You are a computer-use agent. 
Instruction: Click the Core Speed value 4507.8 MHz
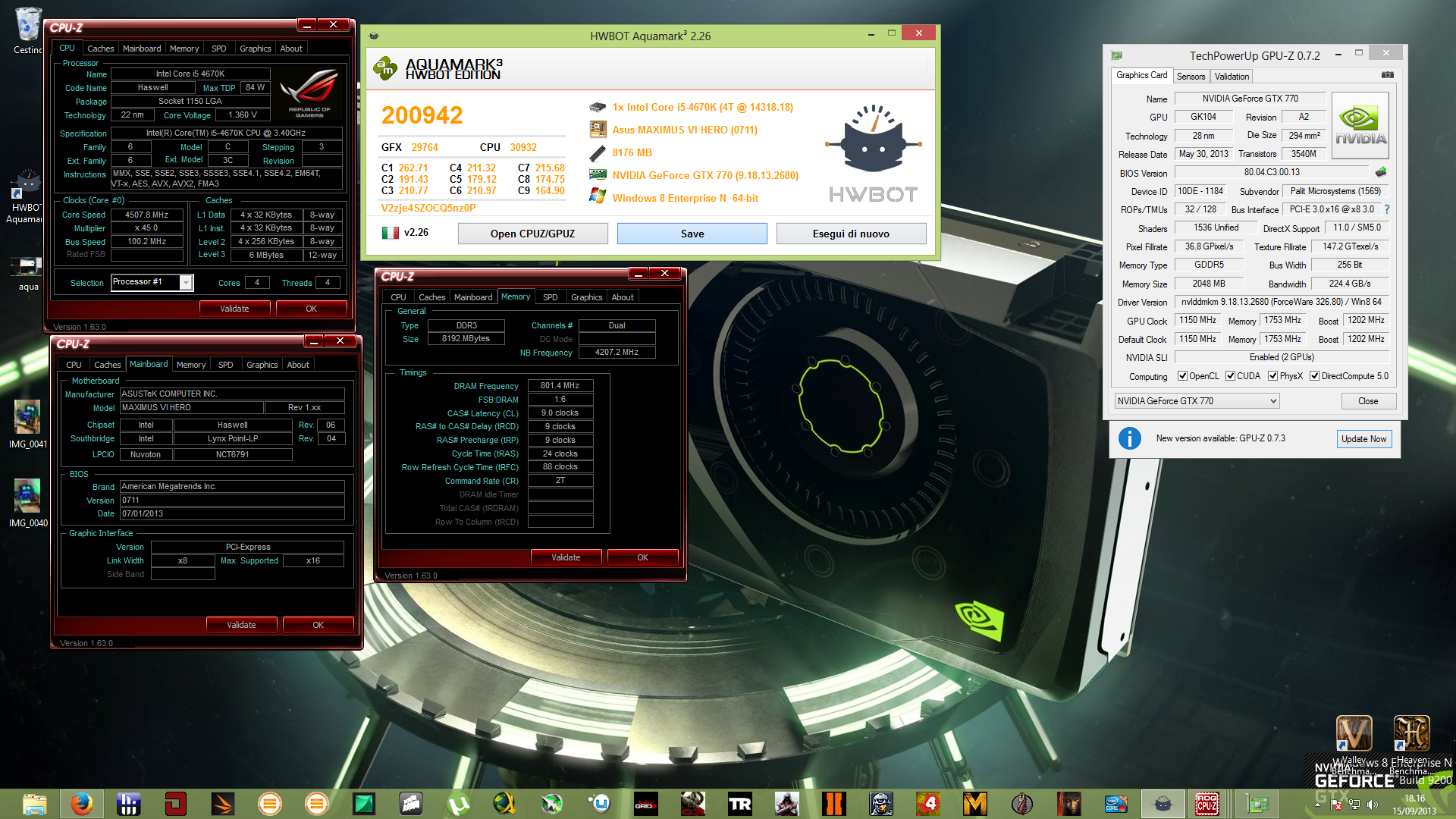click(x=146, y=215)
